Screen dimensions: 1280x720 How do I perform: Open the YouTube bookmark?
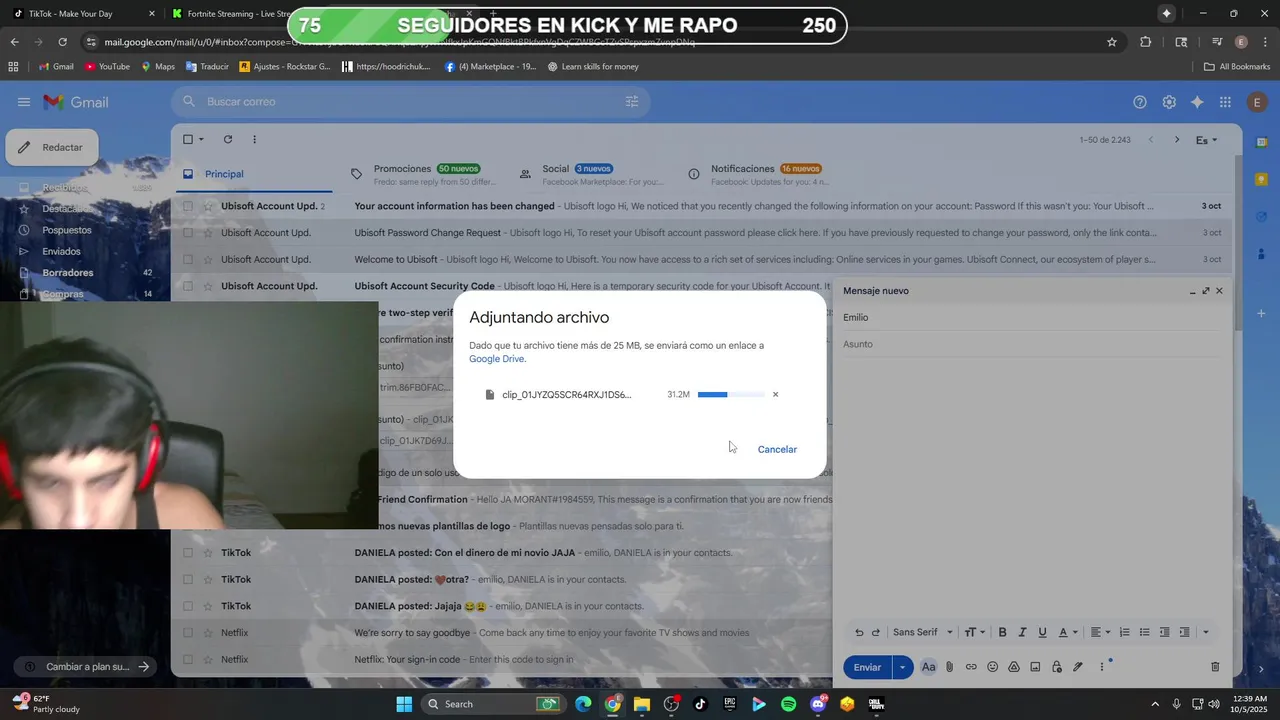click(x=107, y=67)
